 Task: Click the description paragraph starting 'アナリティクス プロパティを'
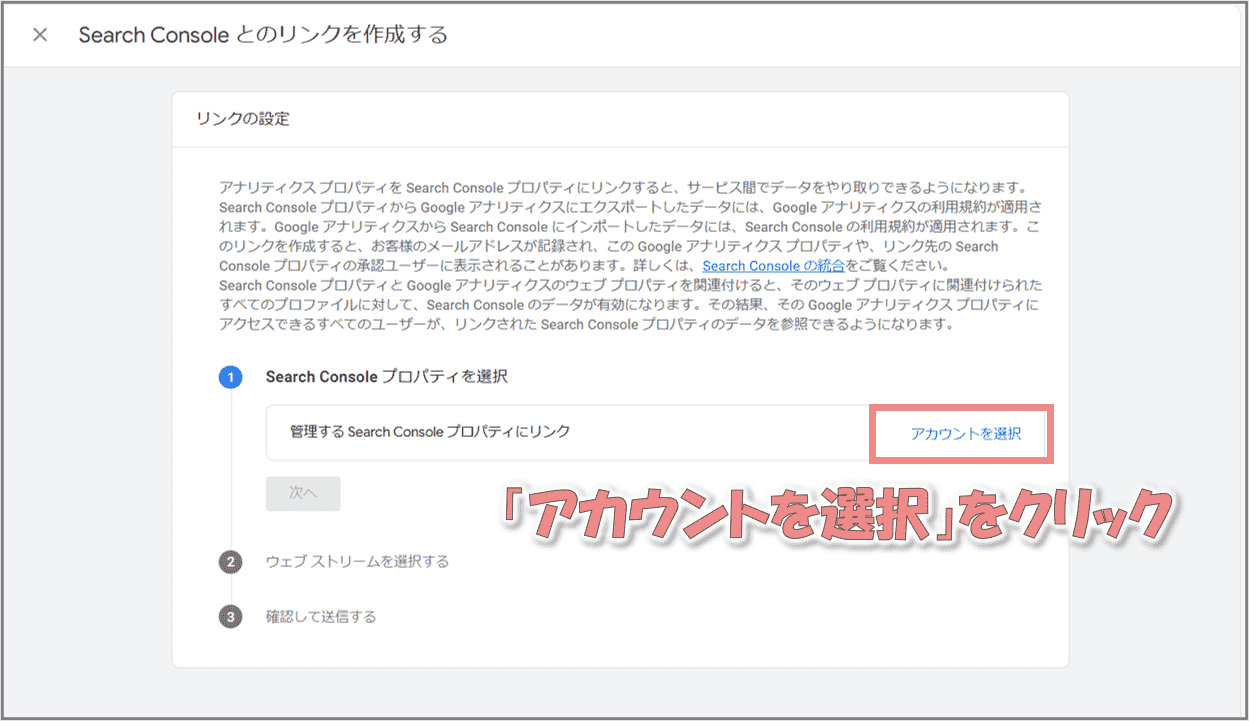622,188
